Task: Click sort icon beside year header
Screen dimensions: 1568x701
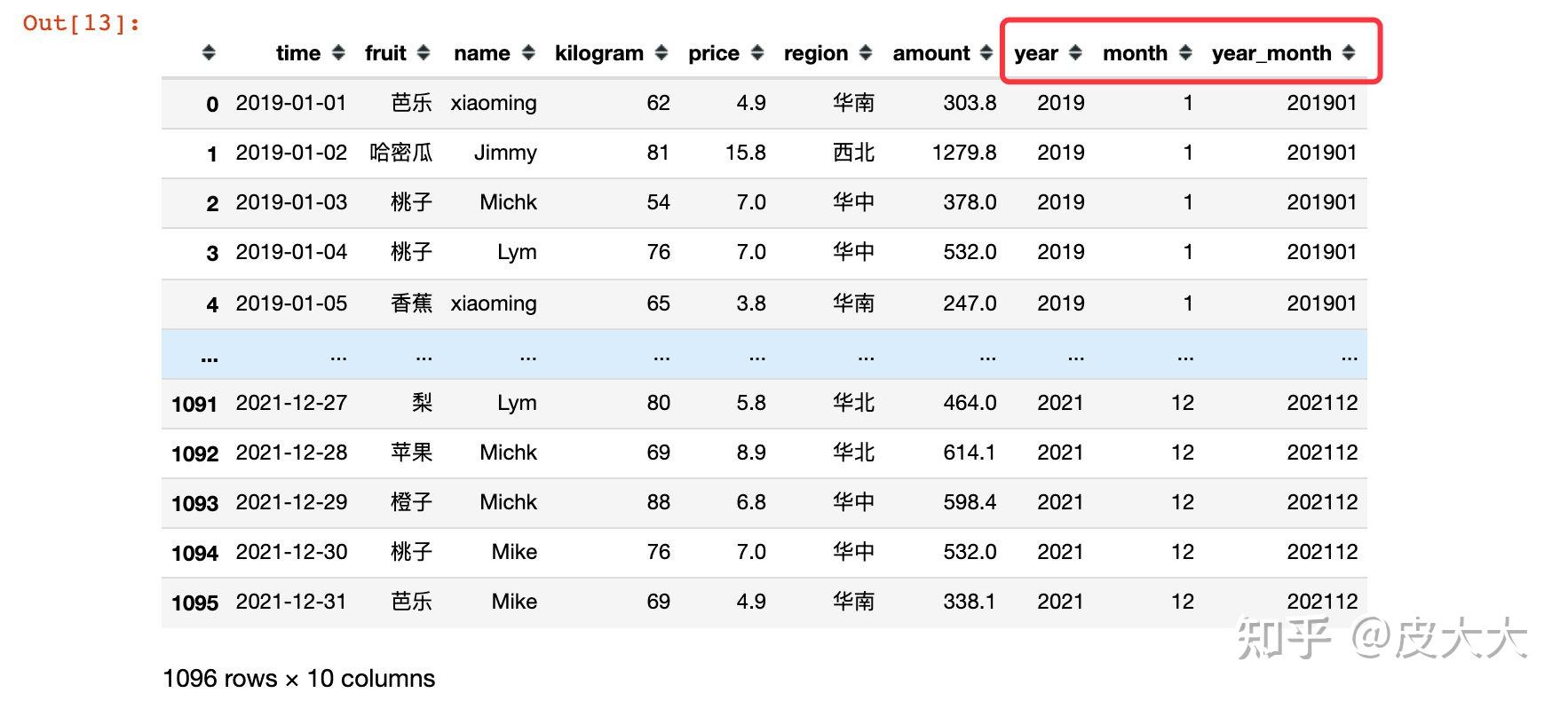Action: tap(1075, 53)
